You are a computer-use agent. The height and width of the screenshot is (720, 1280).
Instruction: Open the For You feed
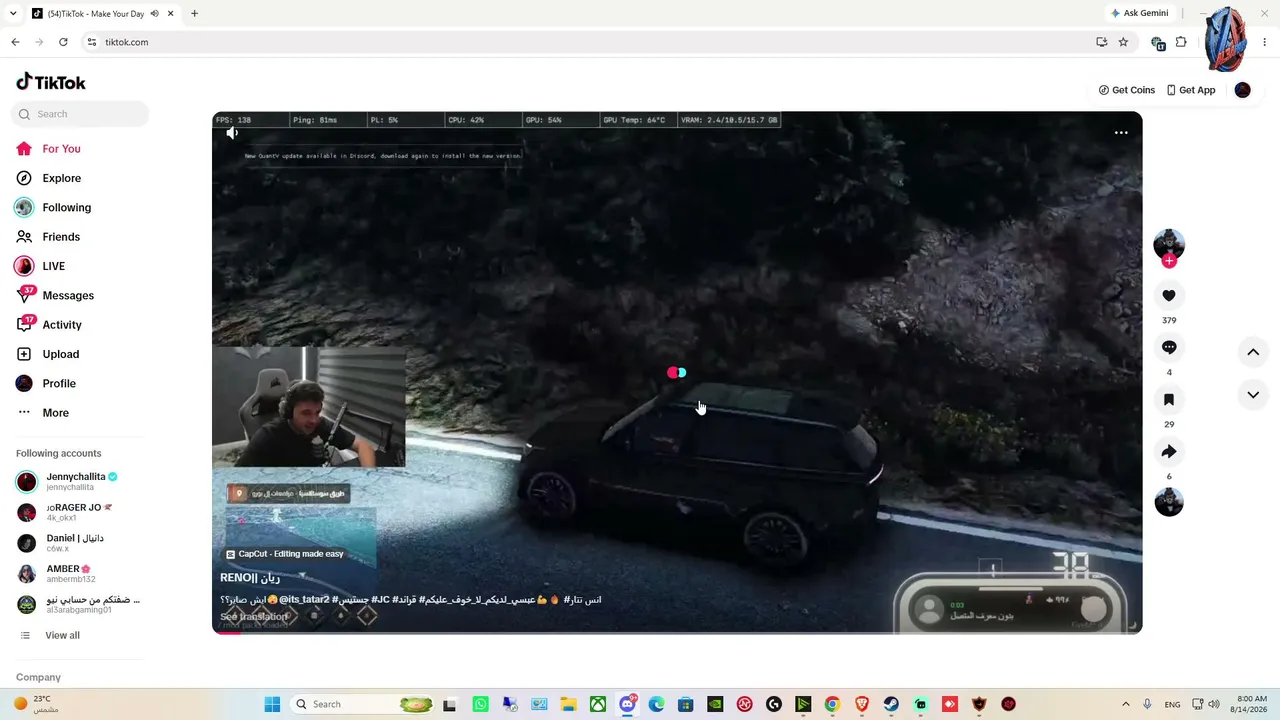48,149
